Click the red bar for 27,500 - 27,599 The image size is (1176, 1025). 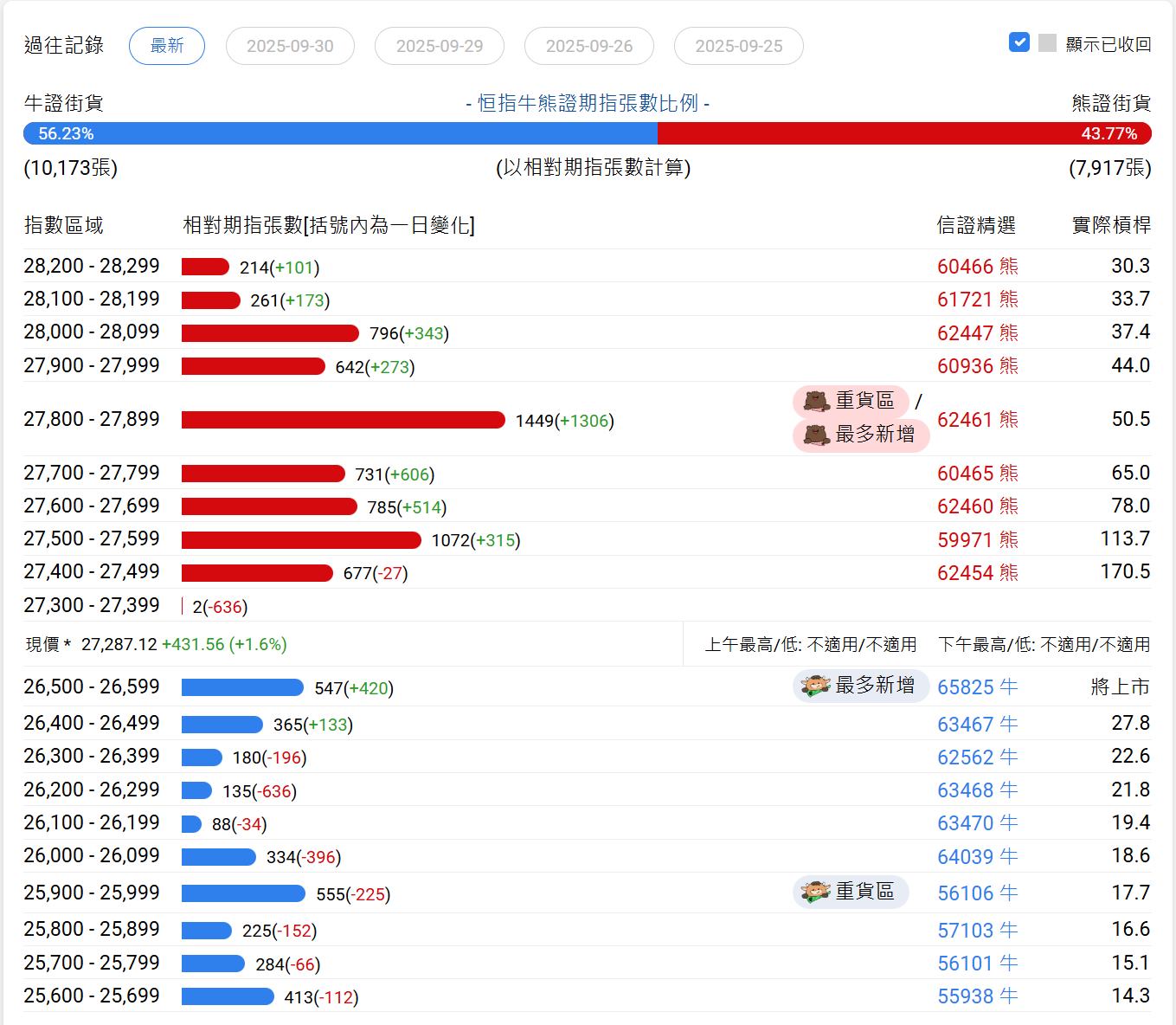pos(301,540)
